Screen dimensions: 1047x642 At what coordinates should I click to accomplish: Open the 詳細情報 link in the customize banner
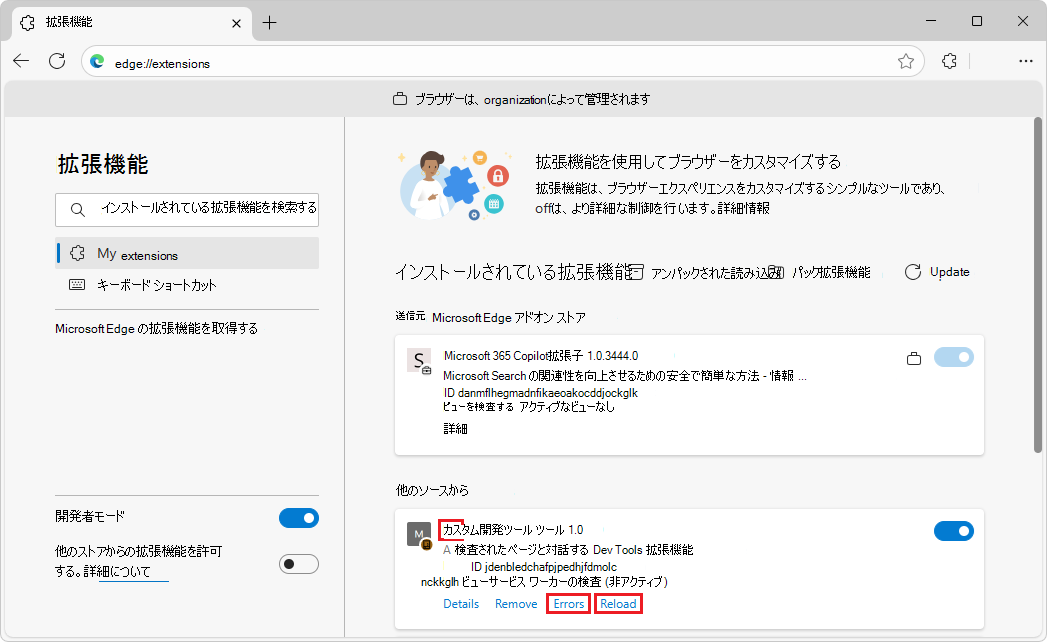pyautogui.click(x=744, y=208)
